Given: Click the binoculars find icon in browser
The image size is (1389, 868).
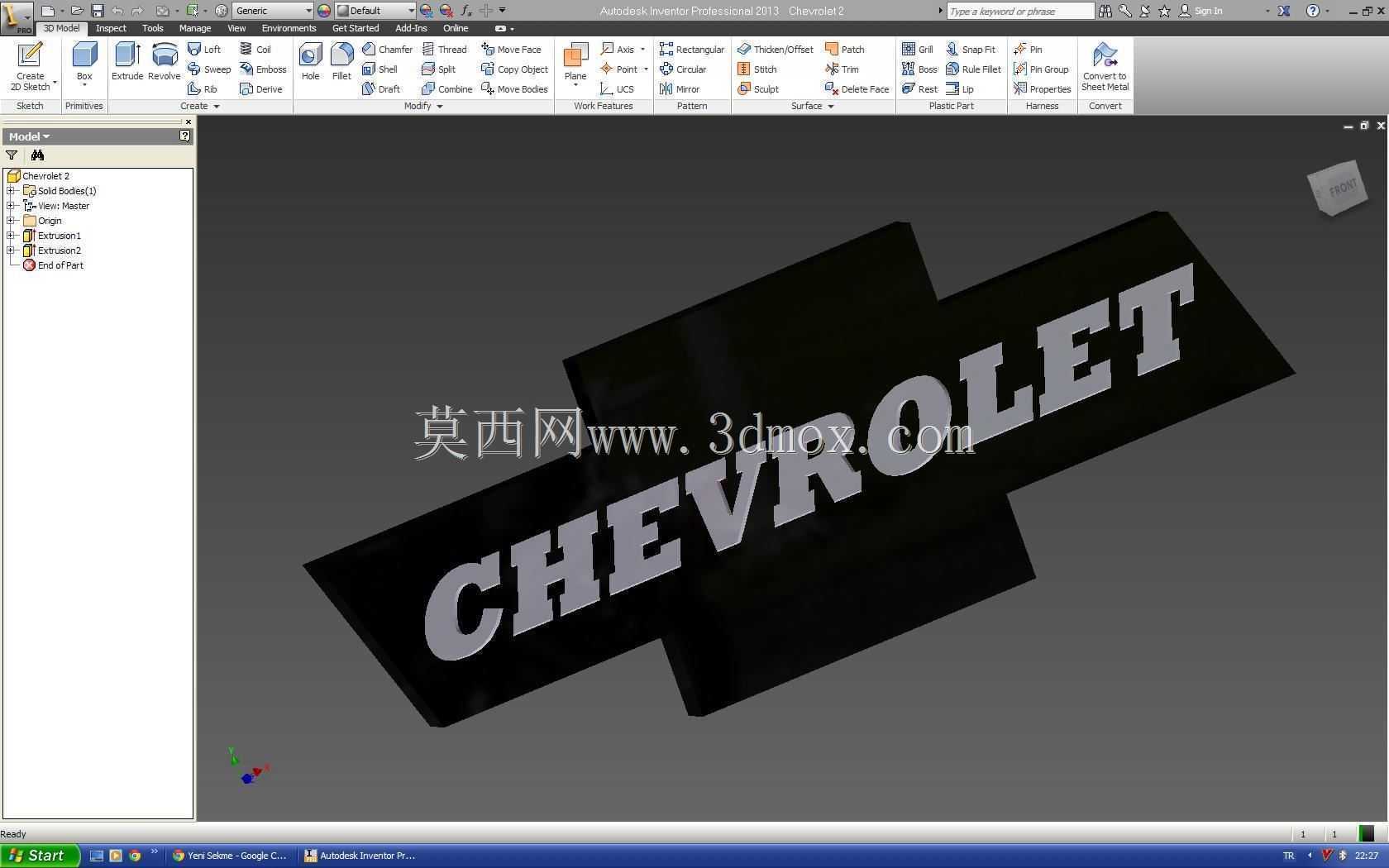Looking at the screenshot, I should [37, 155].
